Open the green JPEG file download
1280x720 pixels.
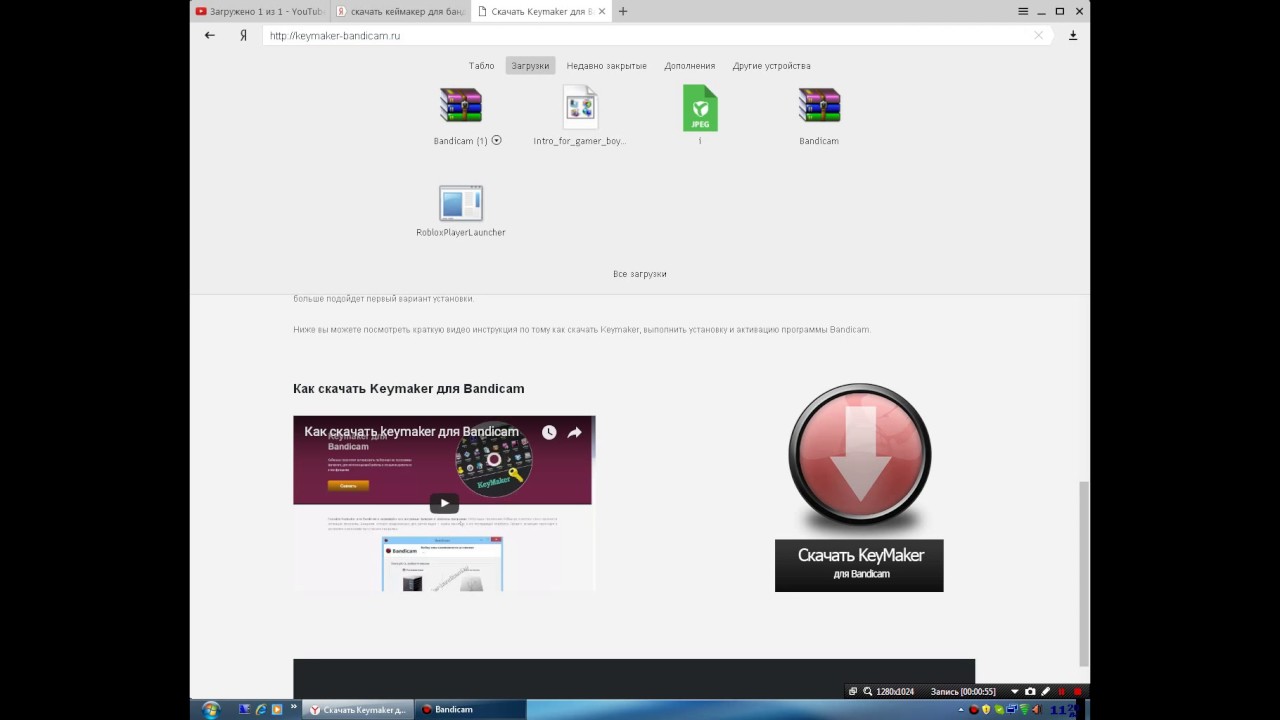coord(700,108)
